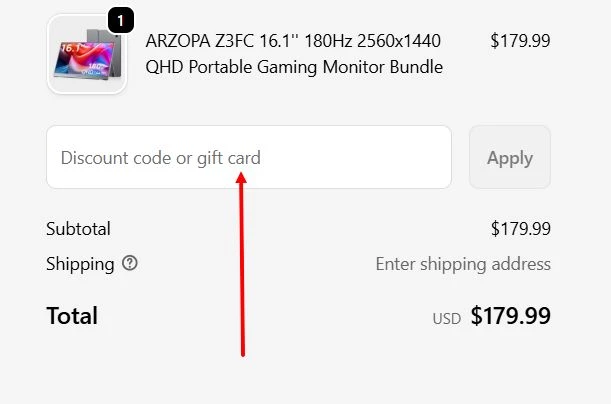Click the subtotal amount $179.99

(520, 229)
